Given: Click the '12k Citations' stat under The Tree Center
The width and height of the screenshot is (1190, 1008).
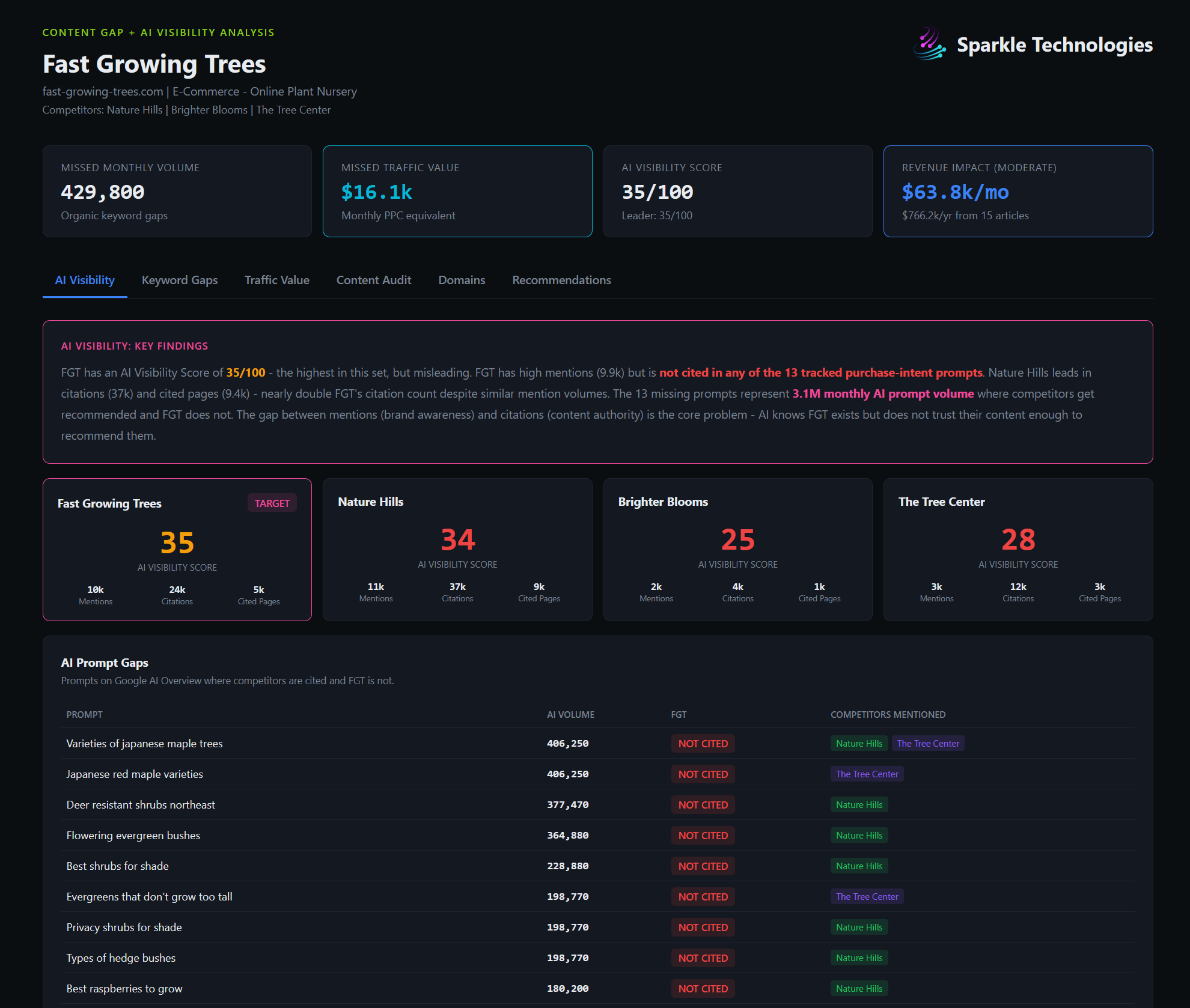Looking at the screenshot, I should point(1018,592).
